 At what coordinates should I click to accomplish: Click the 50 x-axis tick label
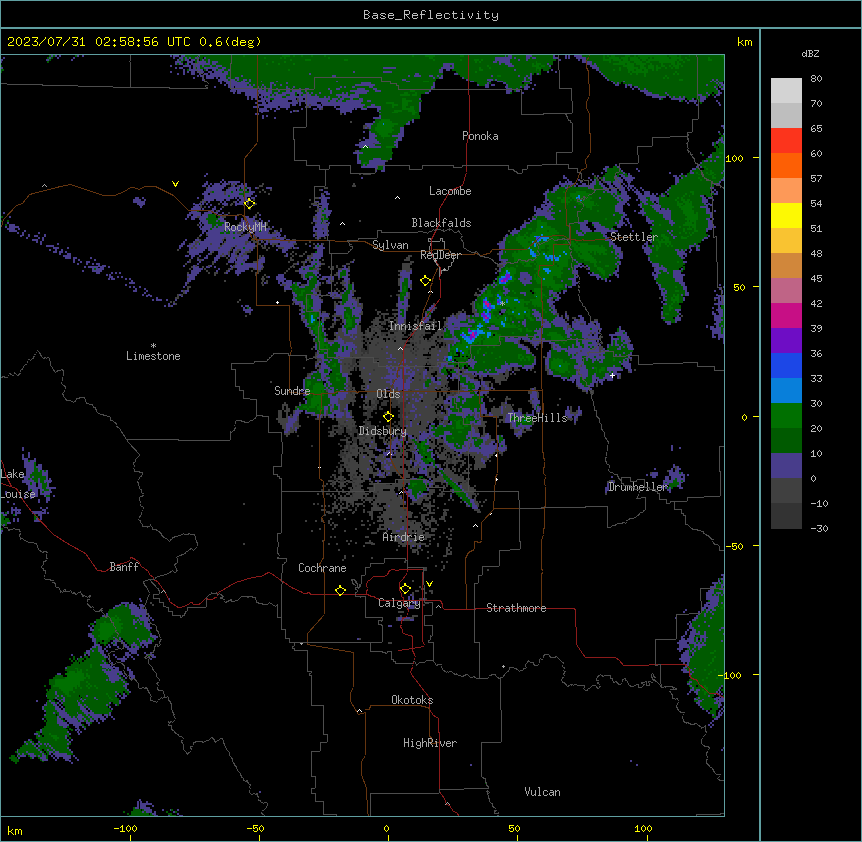pyautogui.click(x=514, y=828)
